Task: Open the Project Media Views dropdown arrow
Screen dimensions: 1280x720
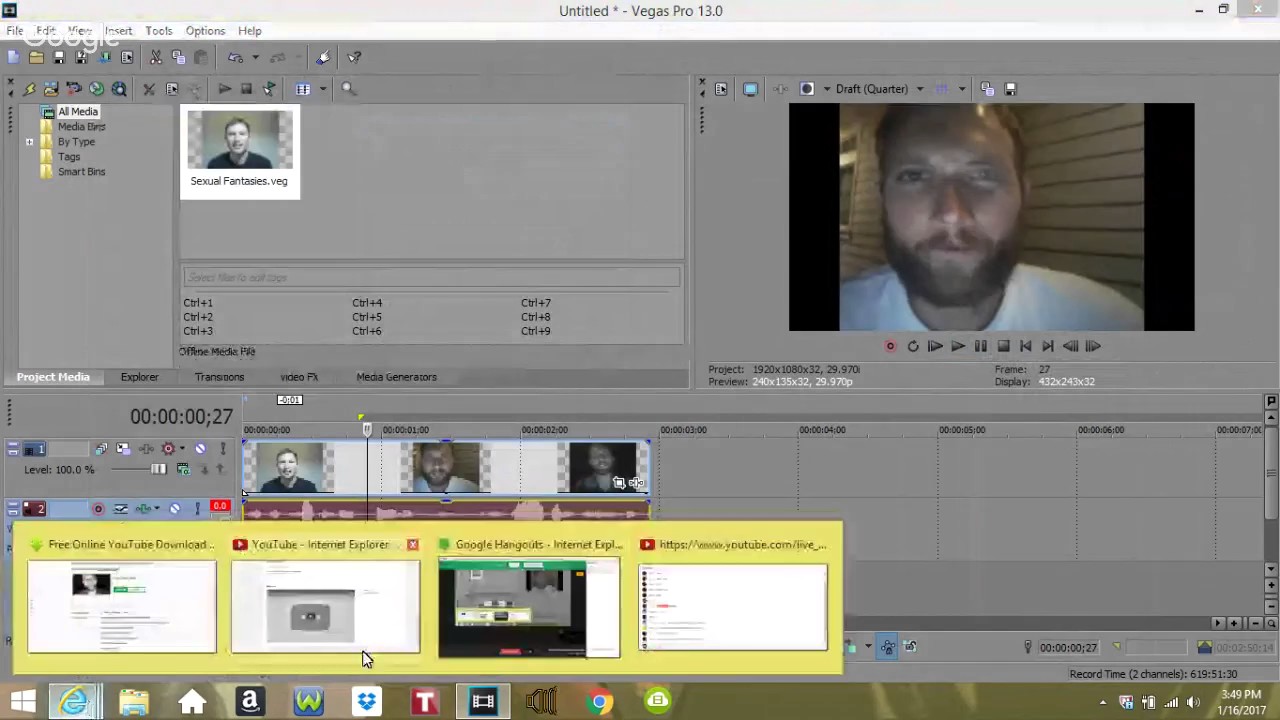Action: (x=322, y=89)
